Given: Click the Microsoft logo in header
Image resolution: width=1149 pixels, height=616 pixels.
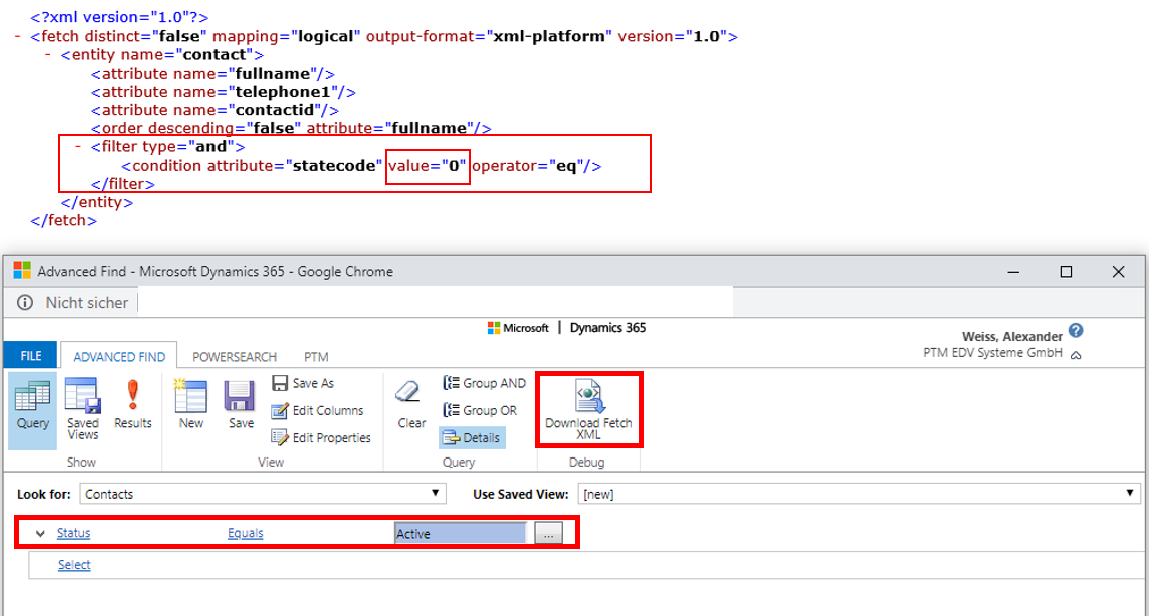Looking at the screenshot, I should tap(518, 328).
